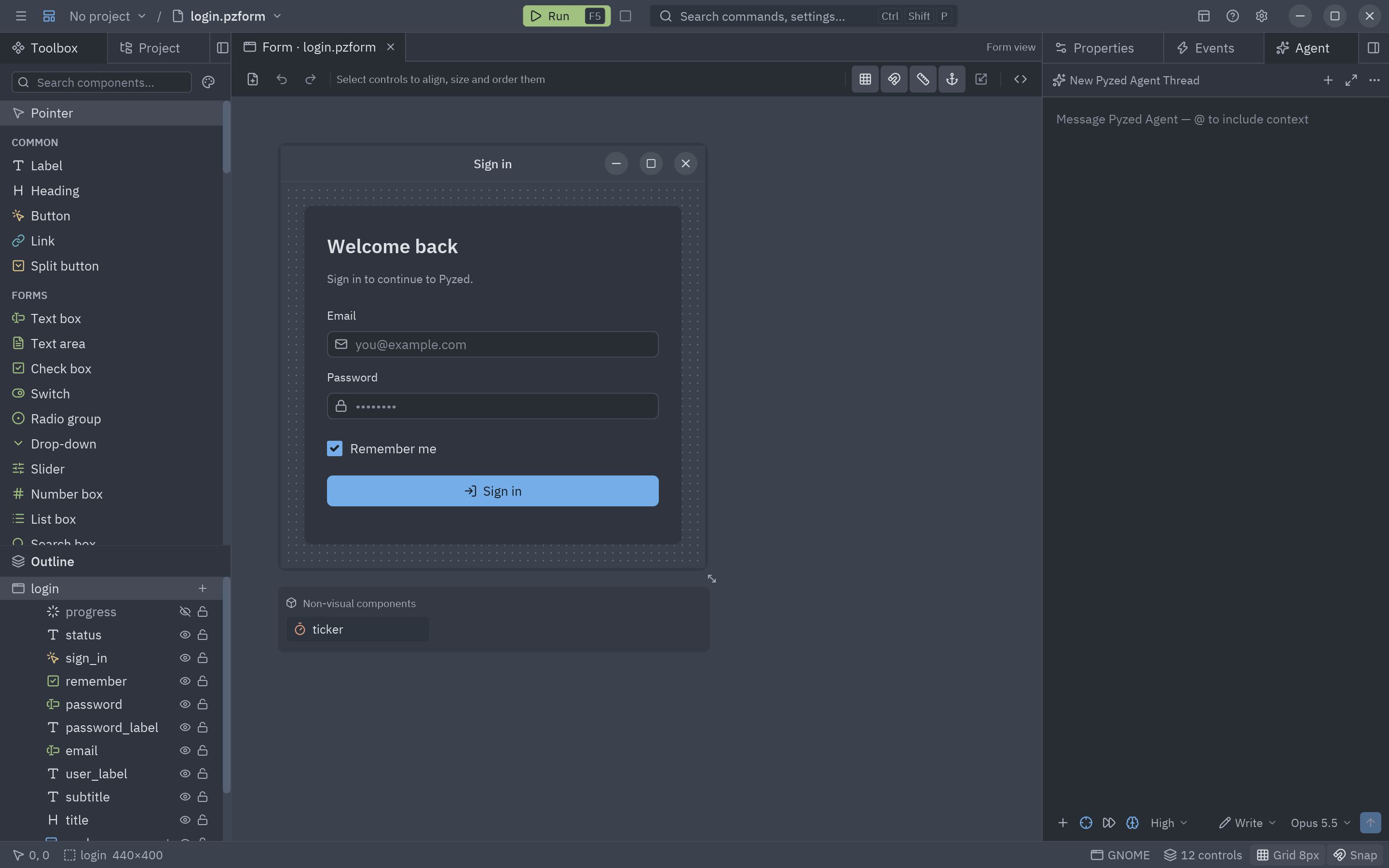Open the layout panel icon in title bar

click(1204, 16)
